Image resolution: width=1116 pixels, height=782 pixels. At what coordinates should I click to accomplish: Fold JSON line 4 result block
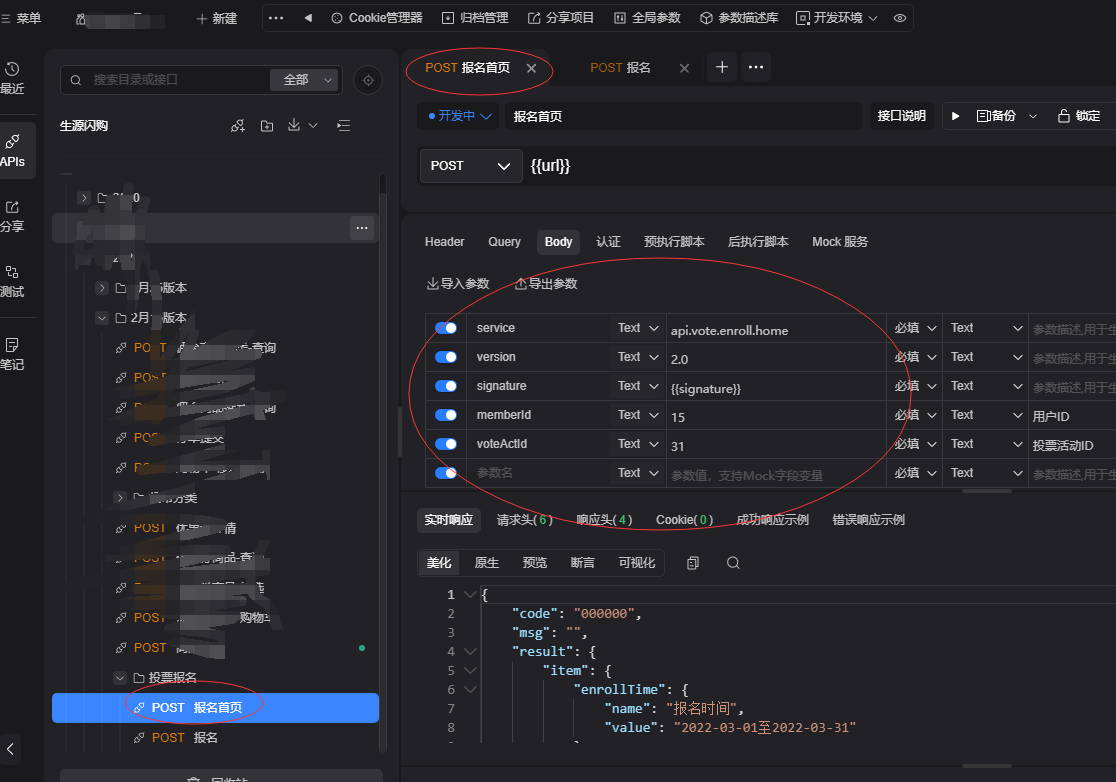[x=470, y=651]
